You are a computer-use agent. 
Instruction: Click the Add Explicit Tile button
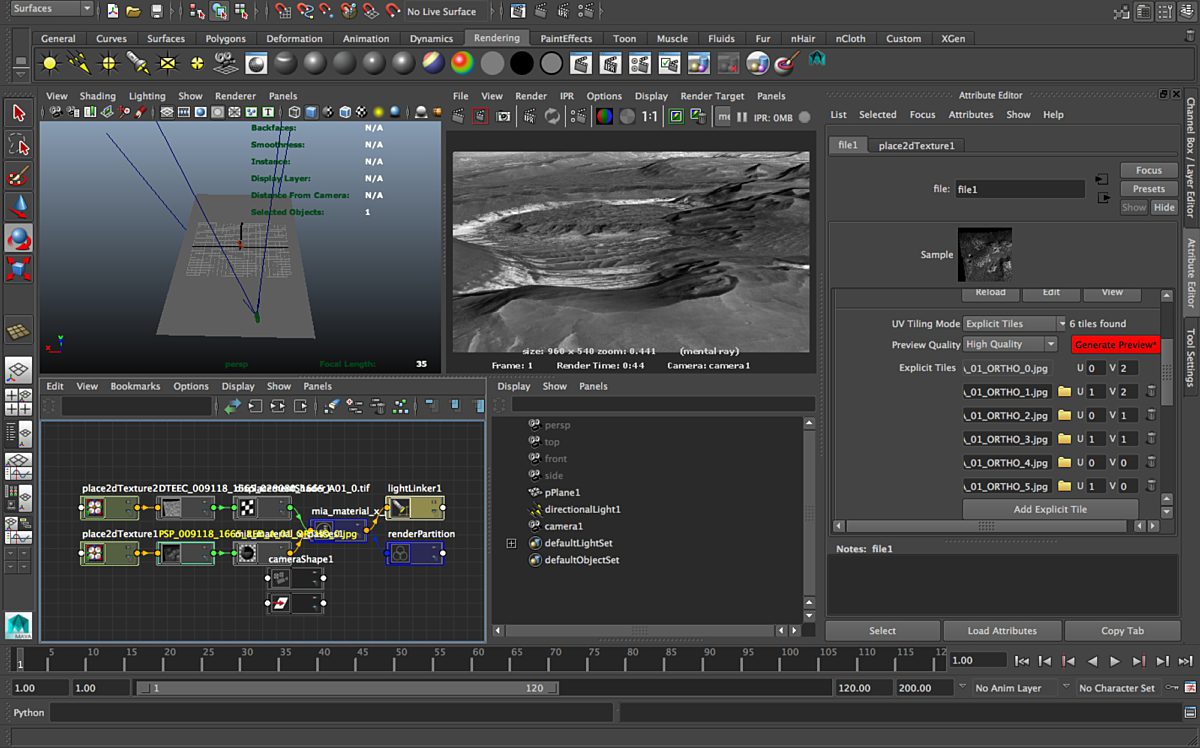tap(1050, 509)
